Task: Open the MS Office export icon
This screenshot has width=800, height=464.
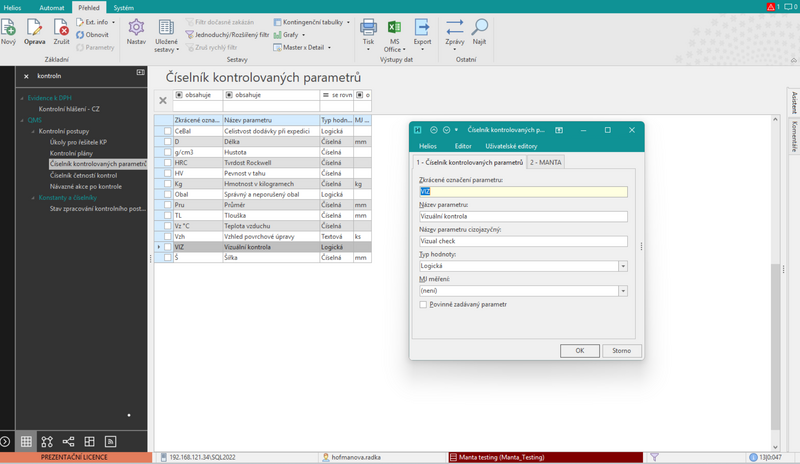Action: point(394,27)
